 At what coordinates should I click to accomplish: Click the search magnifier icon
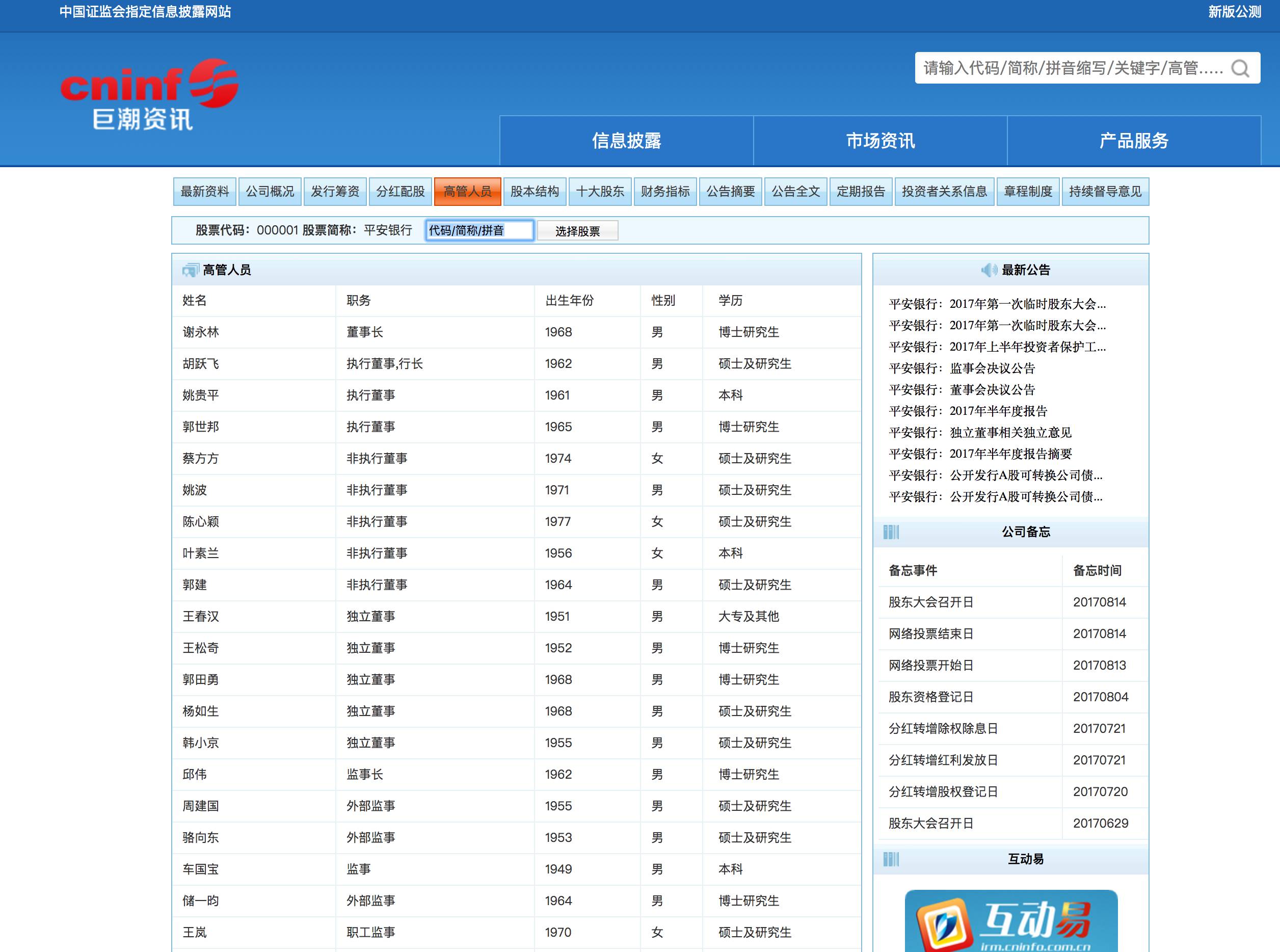pyautogui.click(x=1240, y=69)
